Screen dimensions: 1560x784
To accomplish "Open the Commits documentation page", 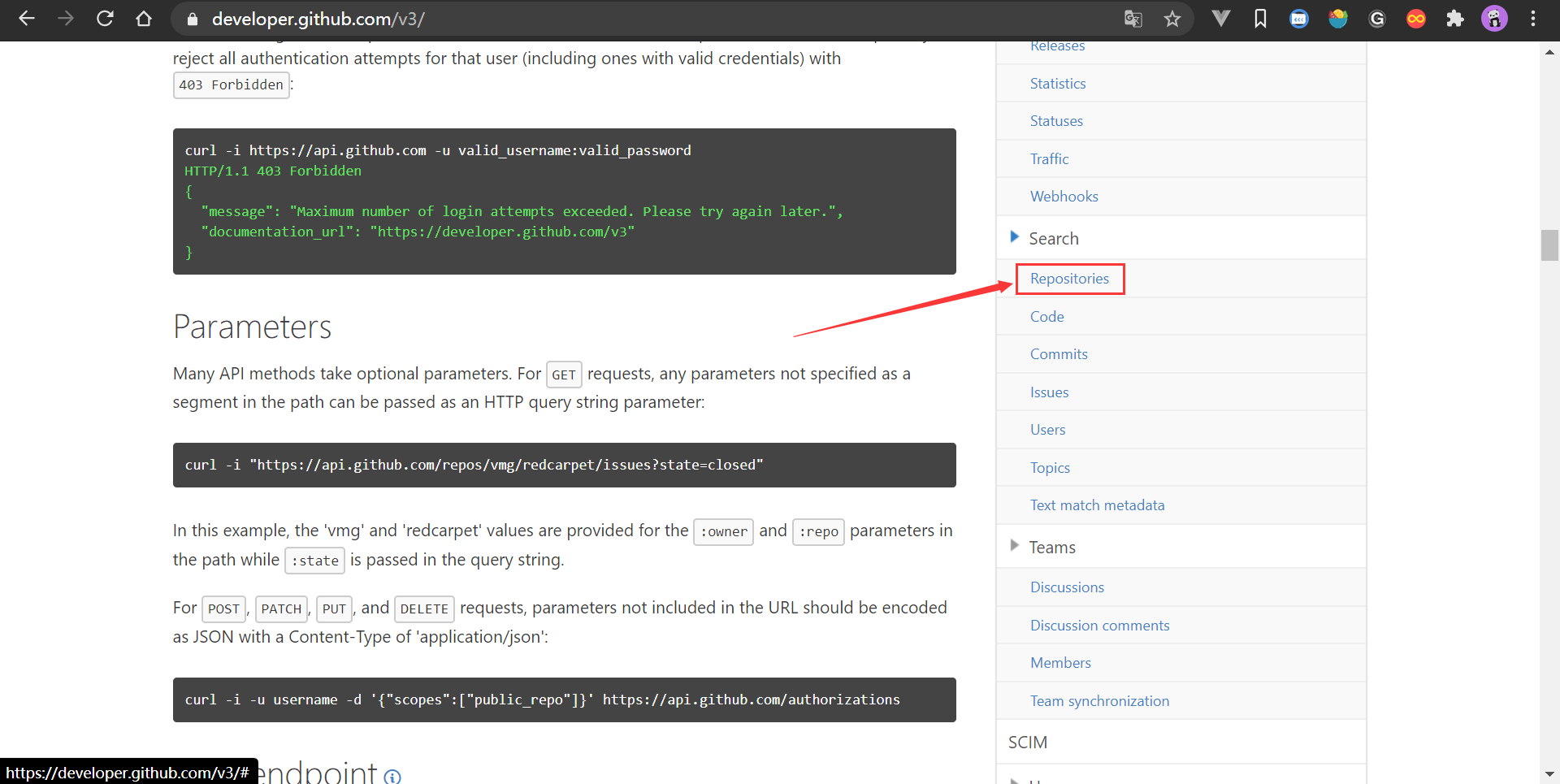I will (x=1059, y=353).
